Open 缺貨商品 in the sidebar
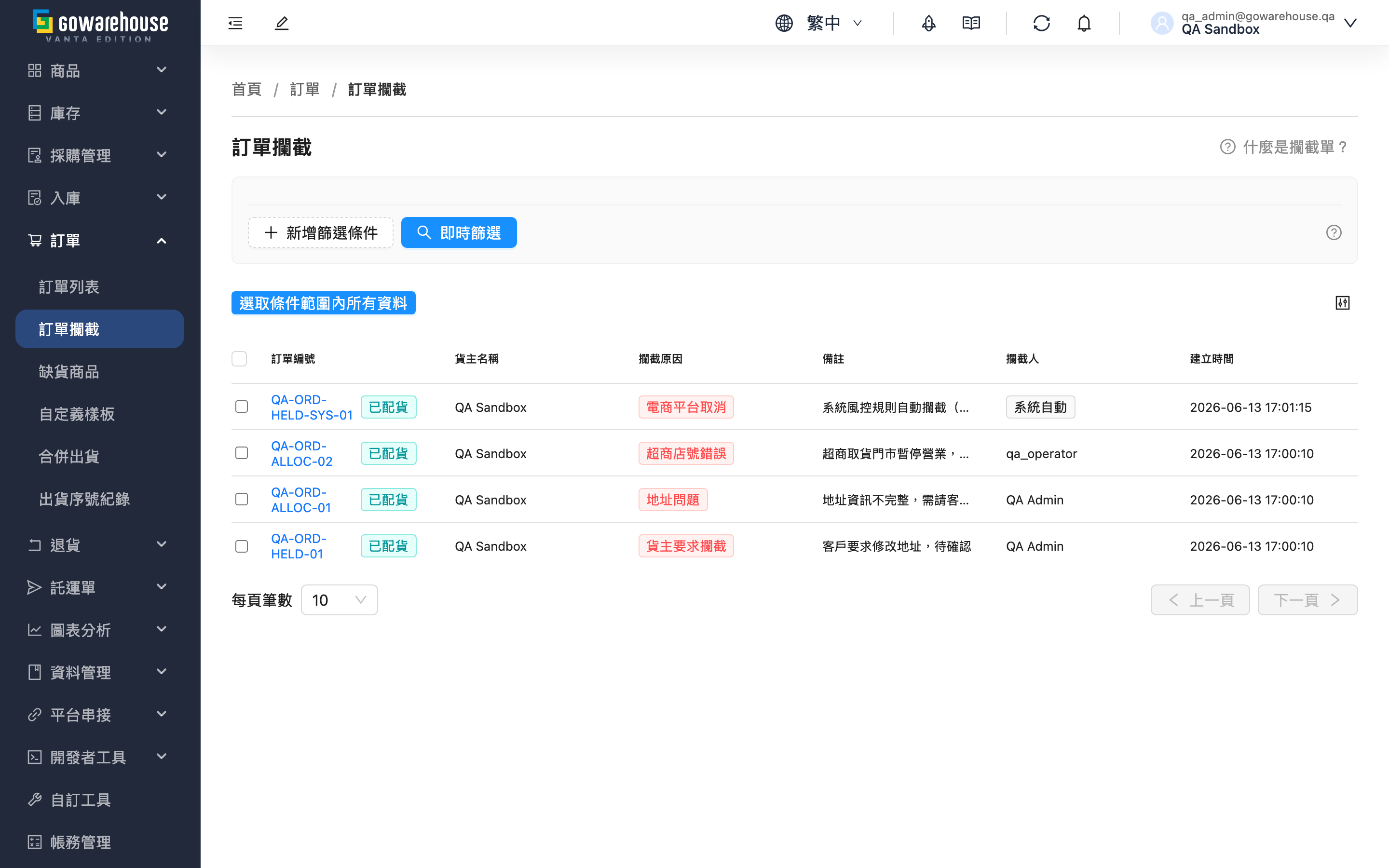Viewport: 1389px width, 868px height. (x=100, y=371)
